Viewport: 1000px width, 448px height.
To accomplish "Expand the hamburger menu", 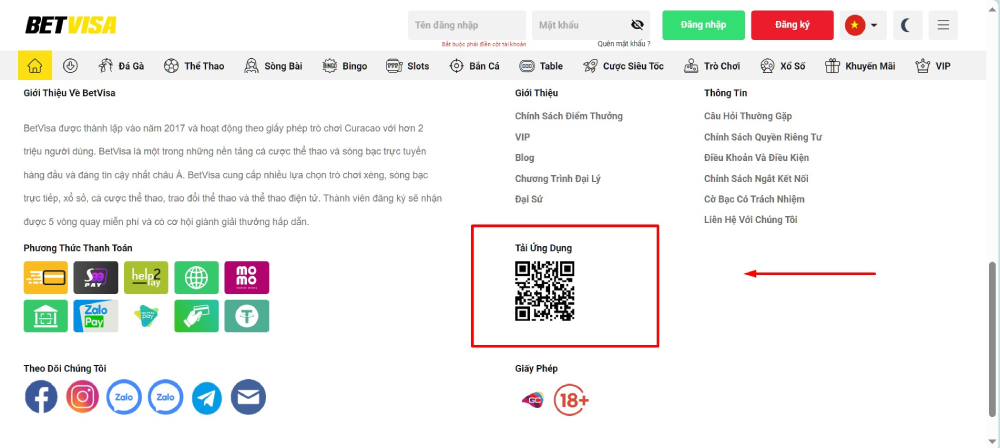I will [942, 25].
